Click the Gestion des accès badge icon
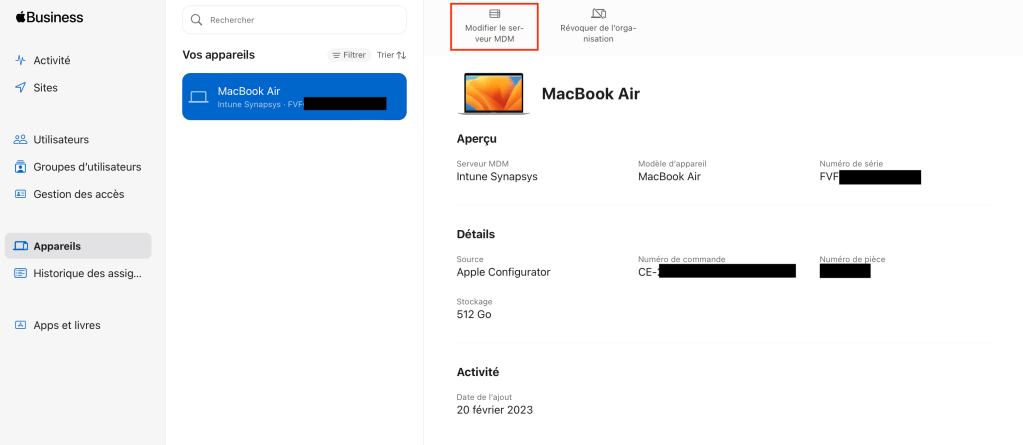The width and height of the screenshot is (1023, 445). pos(20,194)
